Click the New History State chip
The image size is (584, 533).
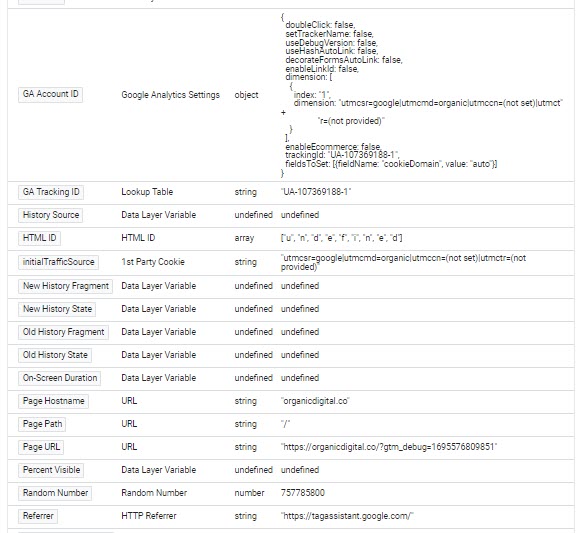[57, 309]
